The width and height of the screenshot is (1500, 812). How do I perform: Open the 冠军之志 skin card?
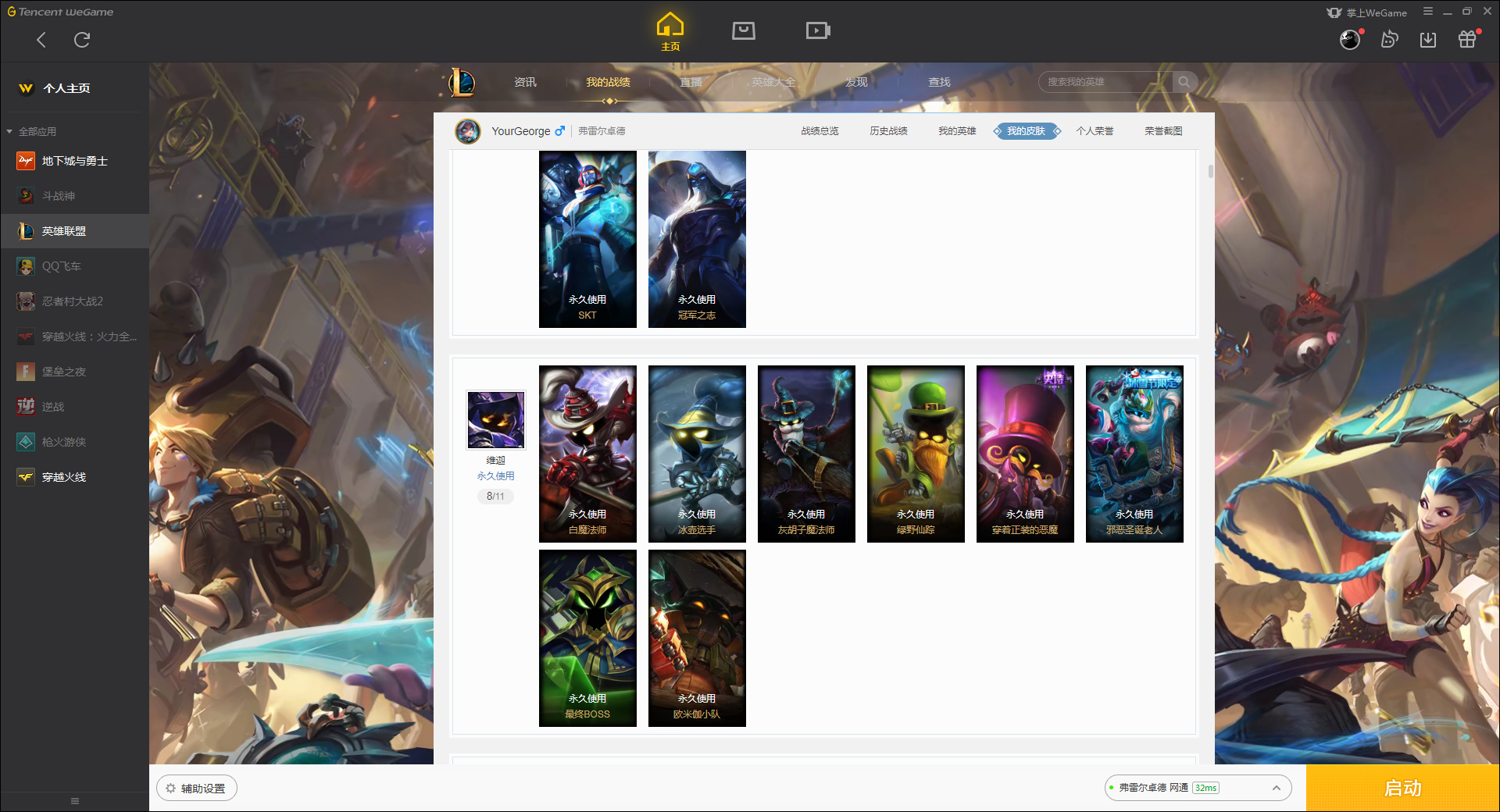[697, 239]
